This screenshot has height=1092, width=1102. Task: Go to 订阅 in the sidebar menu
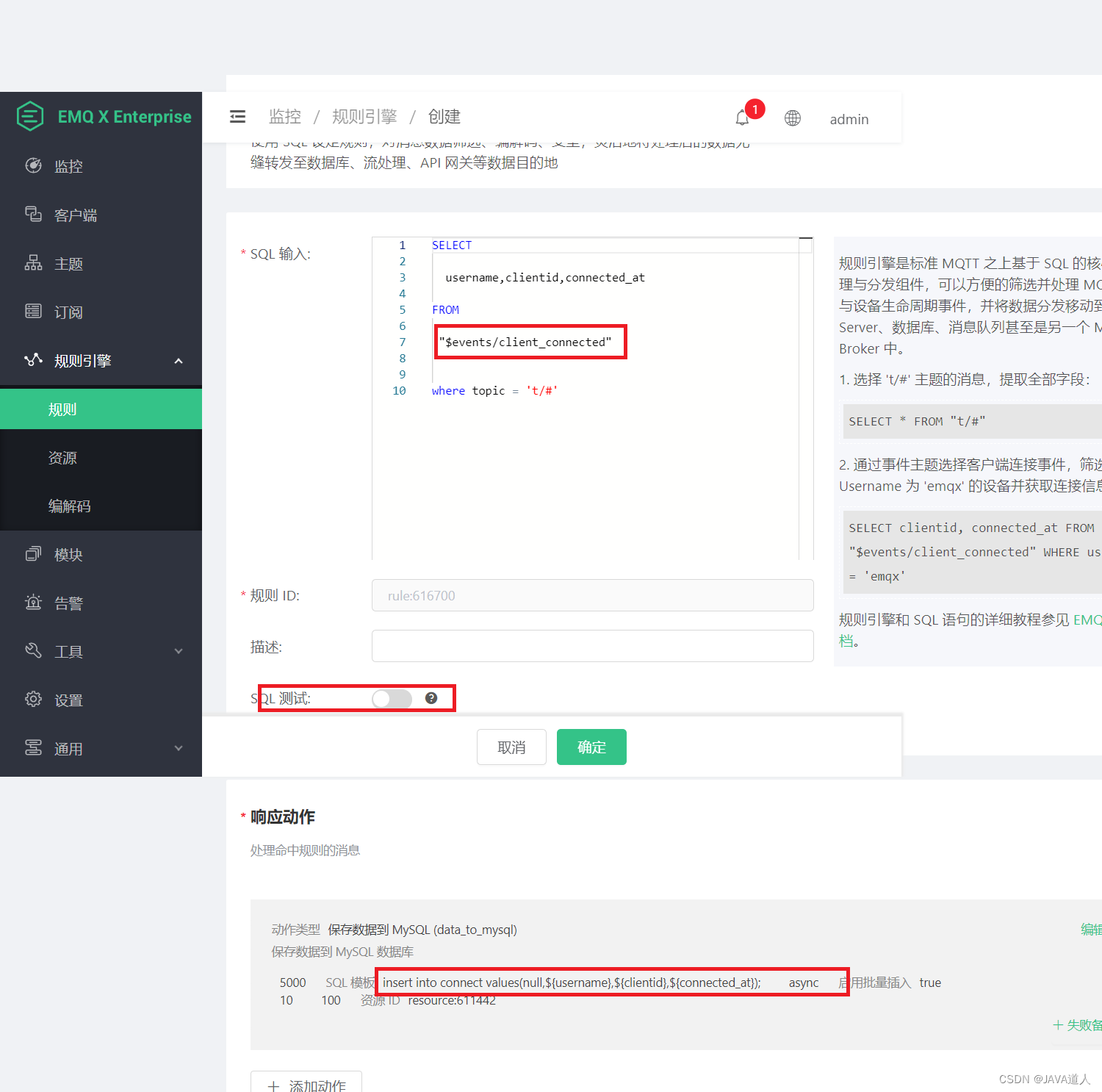[x=101, y=312]
